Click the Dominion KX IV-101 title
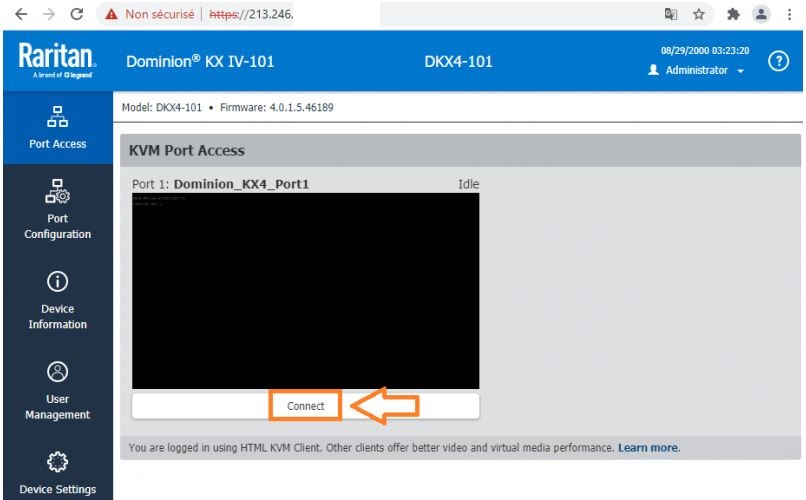Image resolution: width=806 pixels, height=500 pixels. [200, 62]
